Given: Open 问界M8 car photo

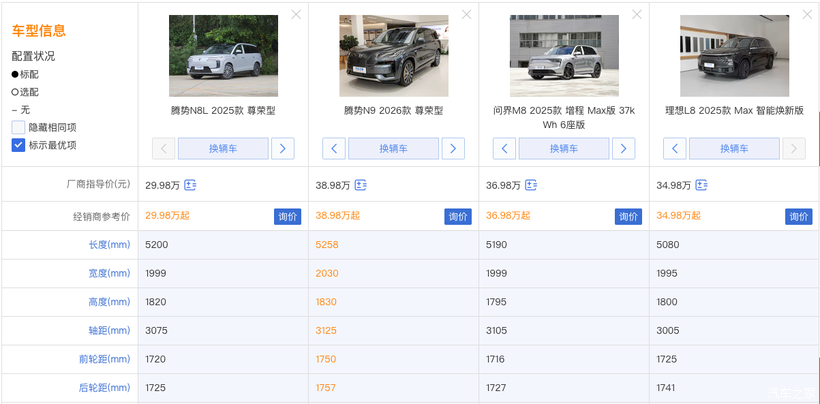Looking at the screenshot, I should 564,56.
